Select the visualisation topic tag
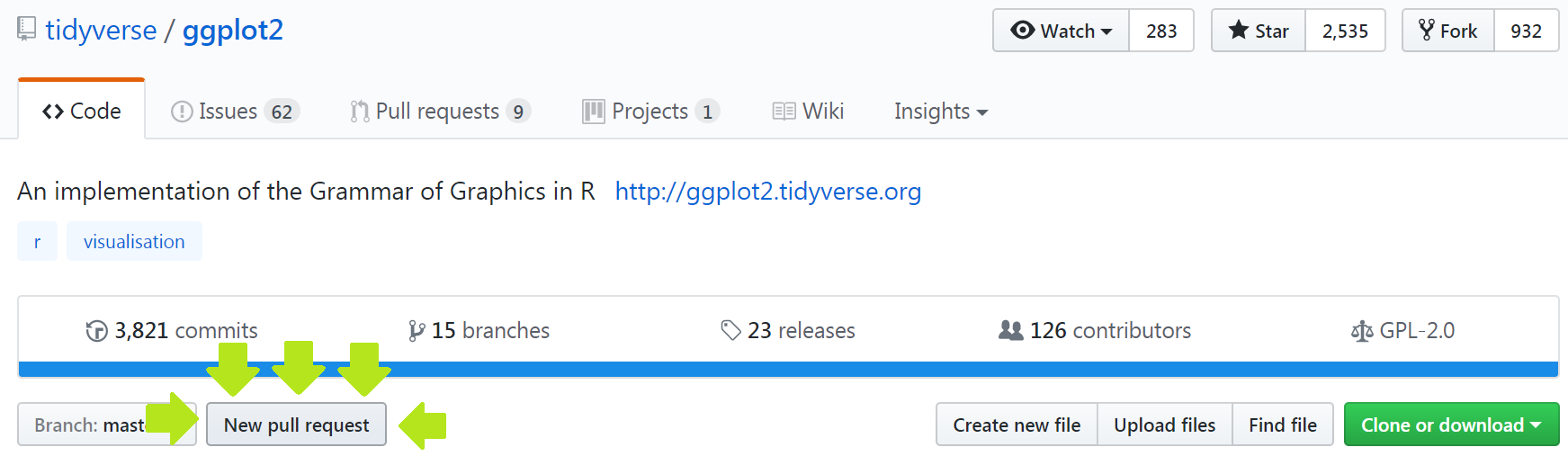This screenshot has height=456, width=1568. coord(134,242)
